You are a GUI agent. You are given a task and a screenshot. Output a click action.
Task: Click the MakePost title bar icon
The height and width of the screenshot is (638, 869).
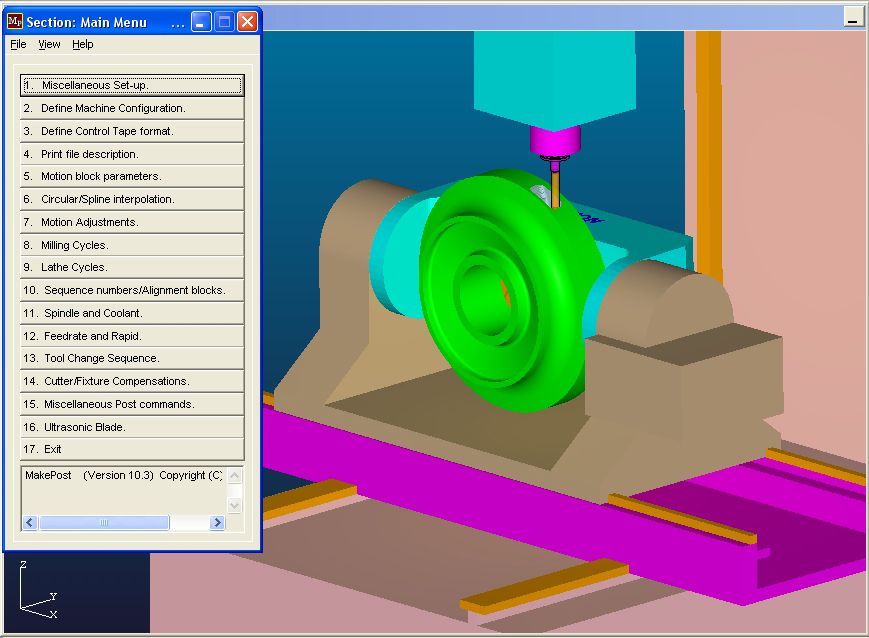pyautogui.click(x=15, y=22)
